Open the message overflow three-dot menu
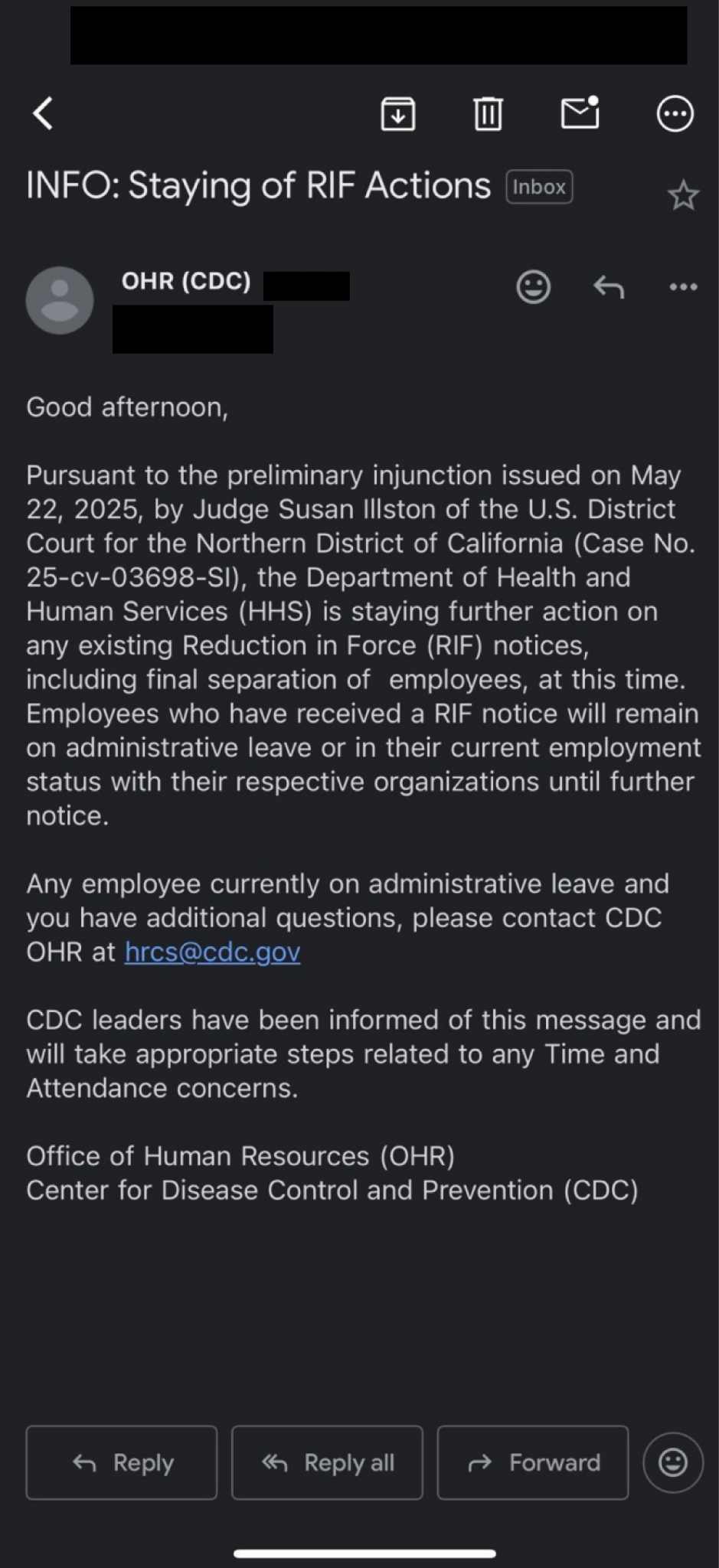Viewport: 719px width, 1568px height. (683, 287)
